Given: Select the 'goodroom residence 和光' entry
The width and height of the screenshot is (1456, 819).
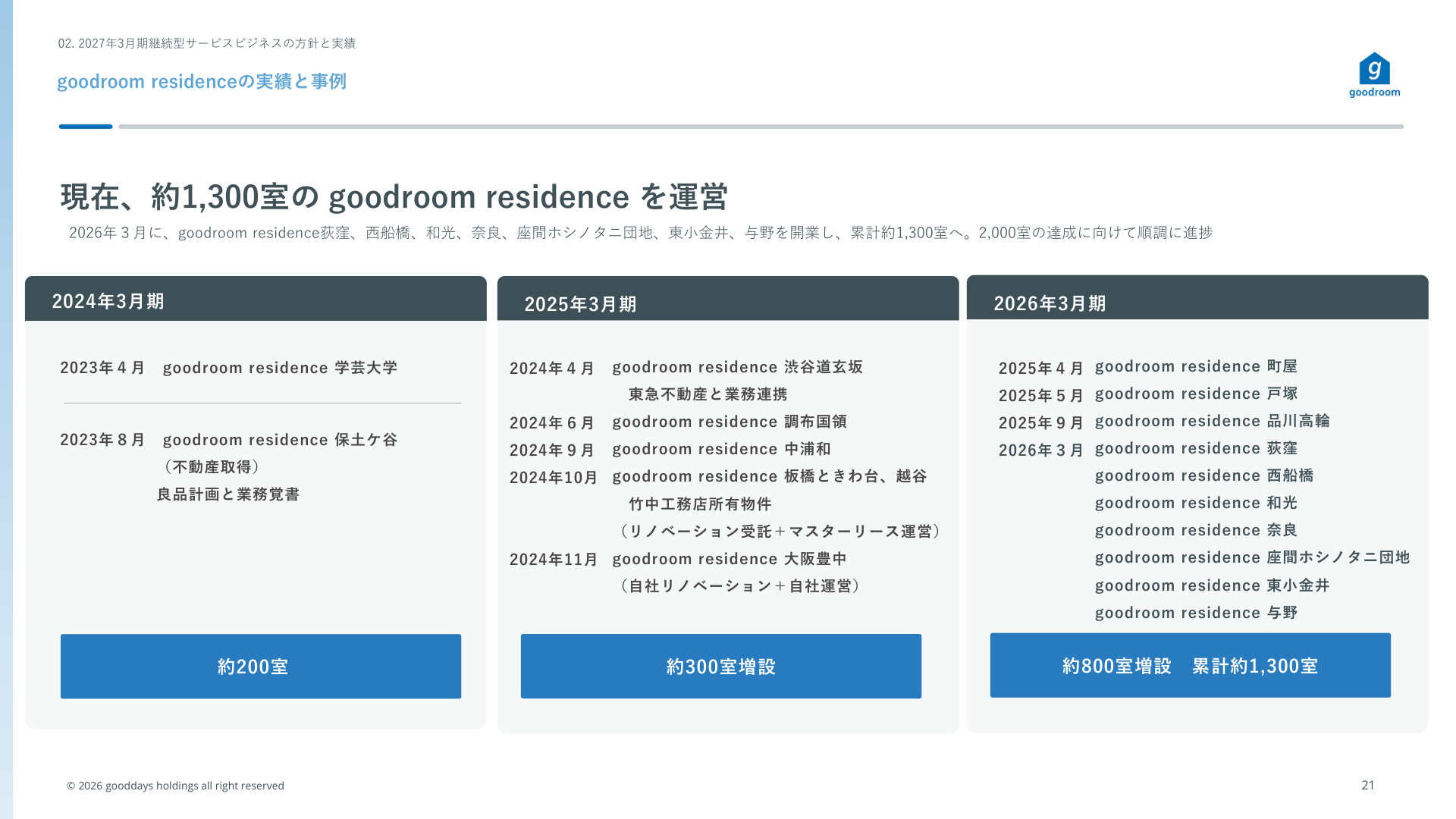Looking at the screenshot, I should coord(1197,503).
